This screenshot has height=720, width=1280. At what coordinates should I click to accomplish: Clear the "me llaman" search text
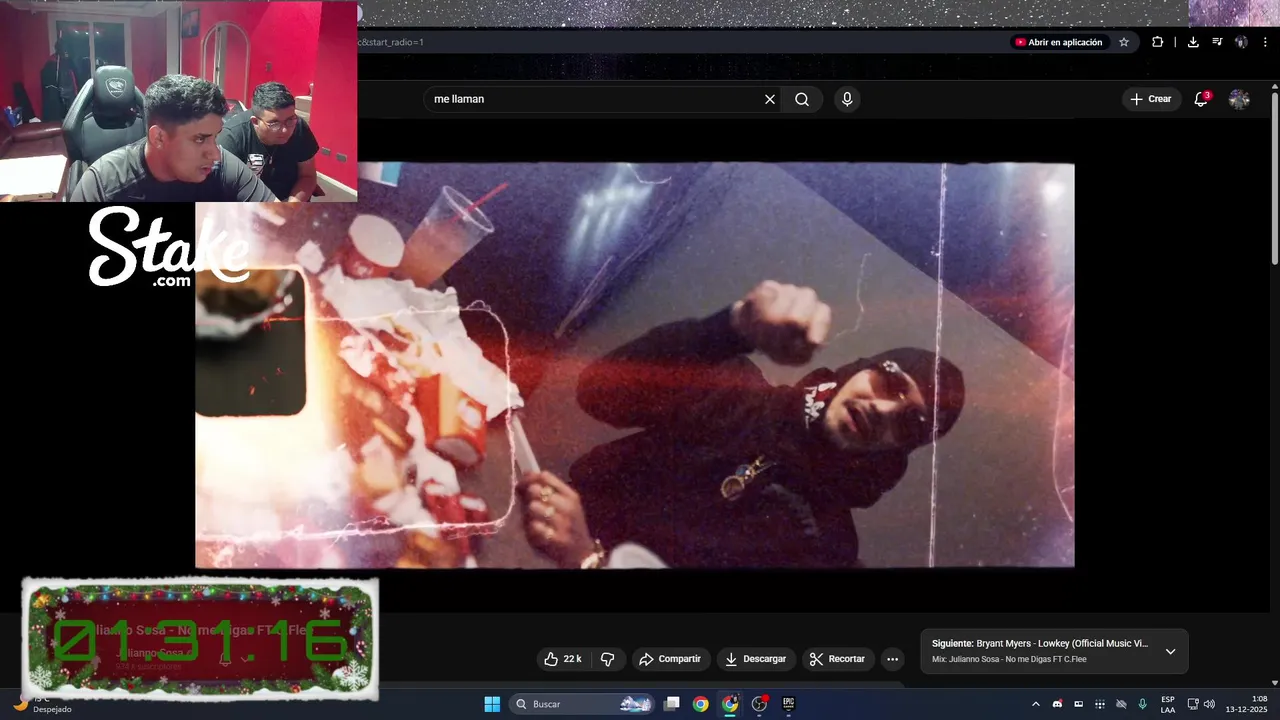[770, 99]
